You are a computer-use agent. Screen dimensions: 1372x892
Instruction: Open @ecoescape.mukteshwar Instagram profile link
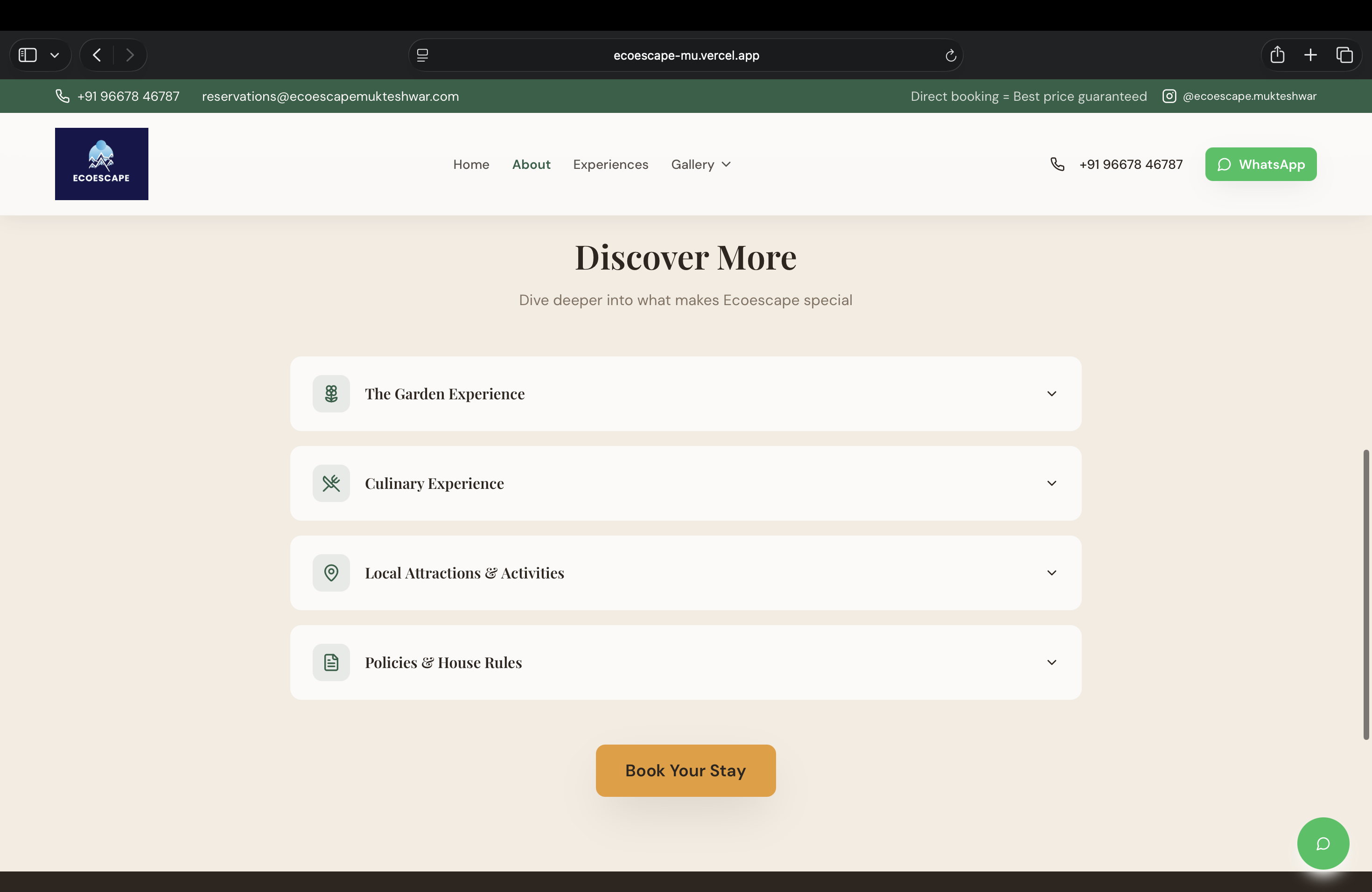tap(1249, 96)
